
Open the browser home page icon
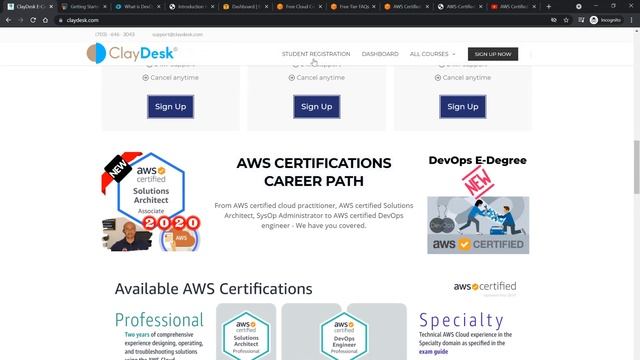click(x=45, y=20)
